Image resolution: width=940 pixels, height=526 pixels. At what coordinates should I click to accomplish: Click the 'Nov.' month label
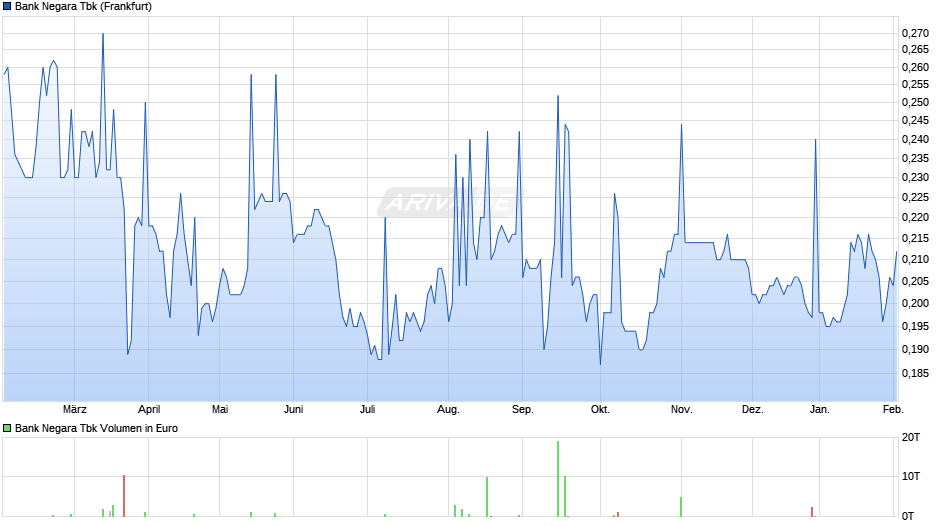[x=682, y=410]
